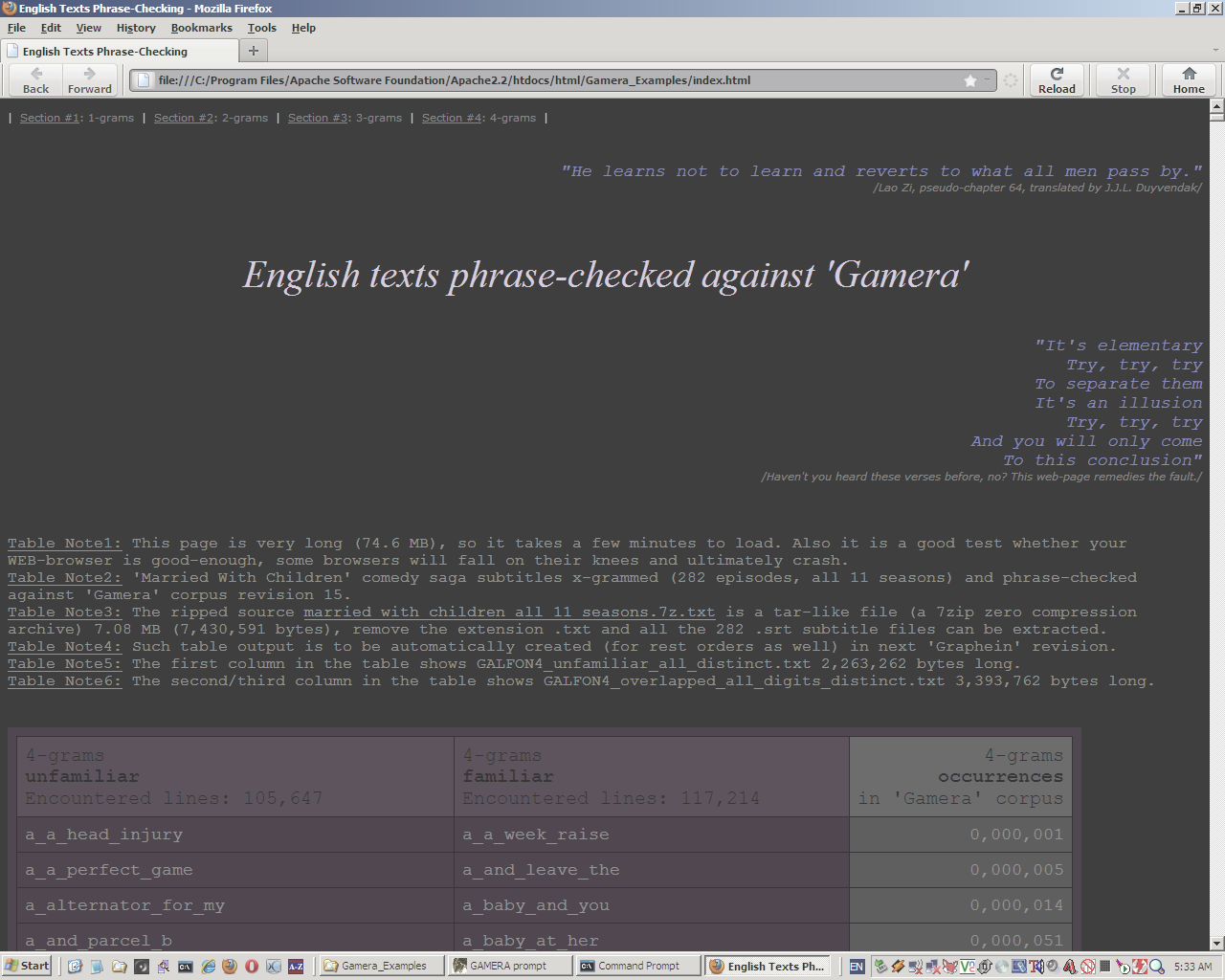Click the volume speaker tray icon
The height and width of the screenshot is (980, 1225).
(x=1053, y=967)
